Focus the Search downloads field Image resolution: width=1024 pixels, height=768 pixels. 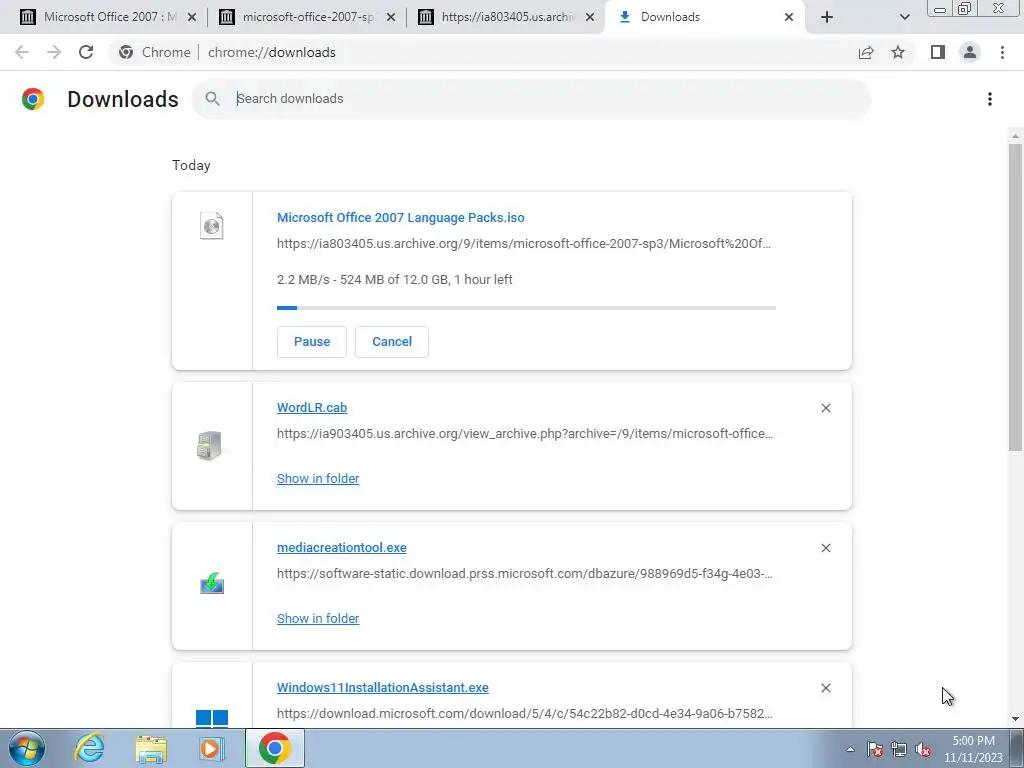pos(532,99)
